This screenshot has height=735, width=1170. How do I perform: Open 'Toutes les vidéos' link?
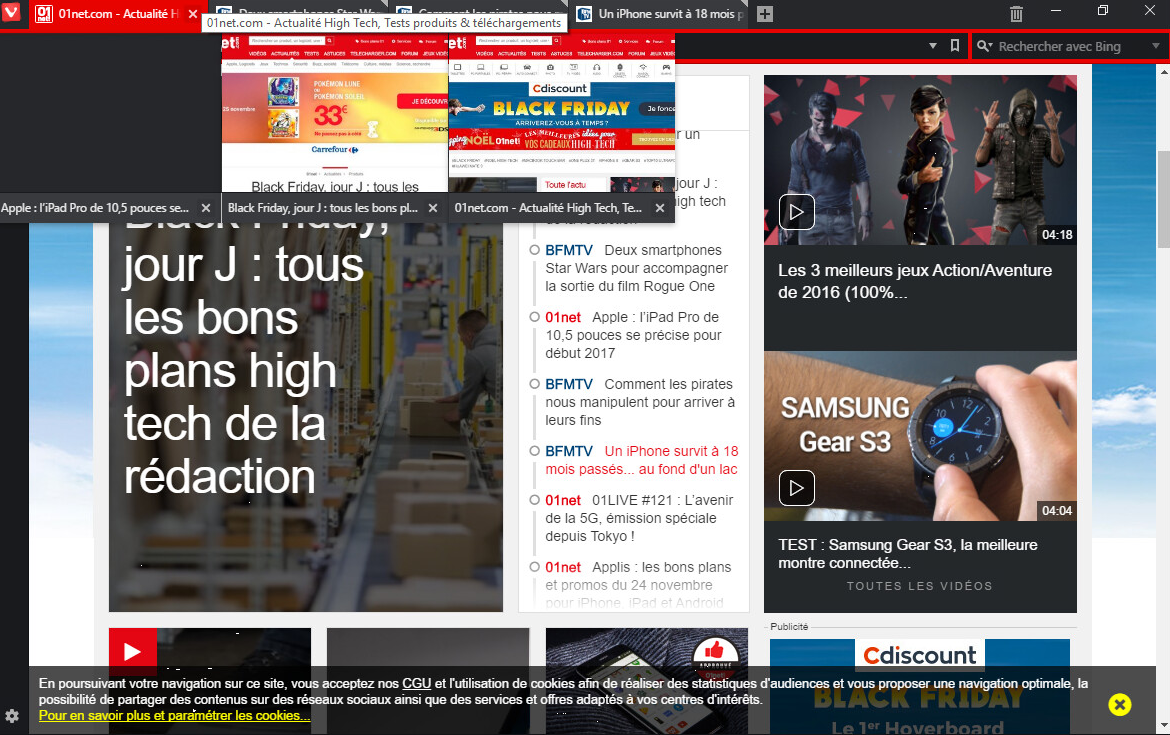tap(919, 586)
